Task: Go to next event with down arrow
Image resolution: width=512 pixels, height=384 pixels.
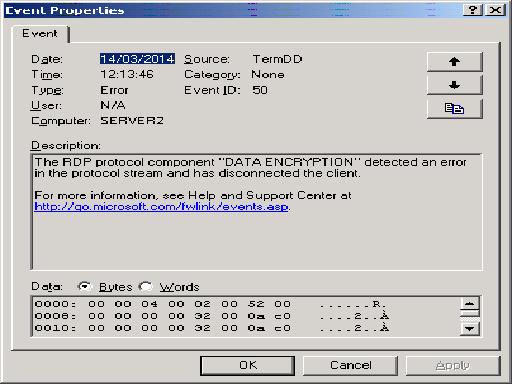Action: coord(454,85)
